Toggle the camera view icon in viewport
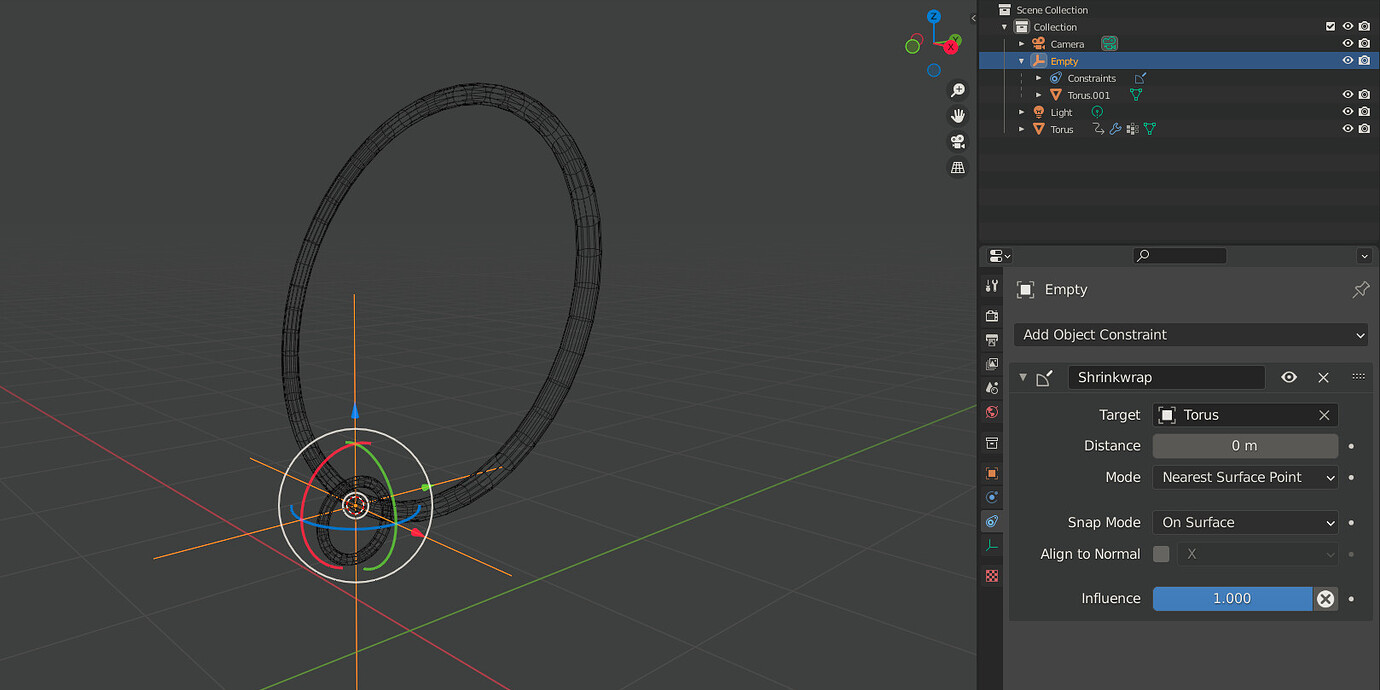 [x=958, y=142]
